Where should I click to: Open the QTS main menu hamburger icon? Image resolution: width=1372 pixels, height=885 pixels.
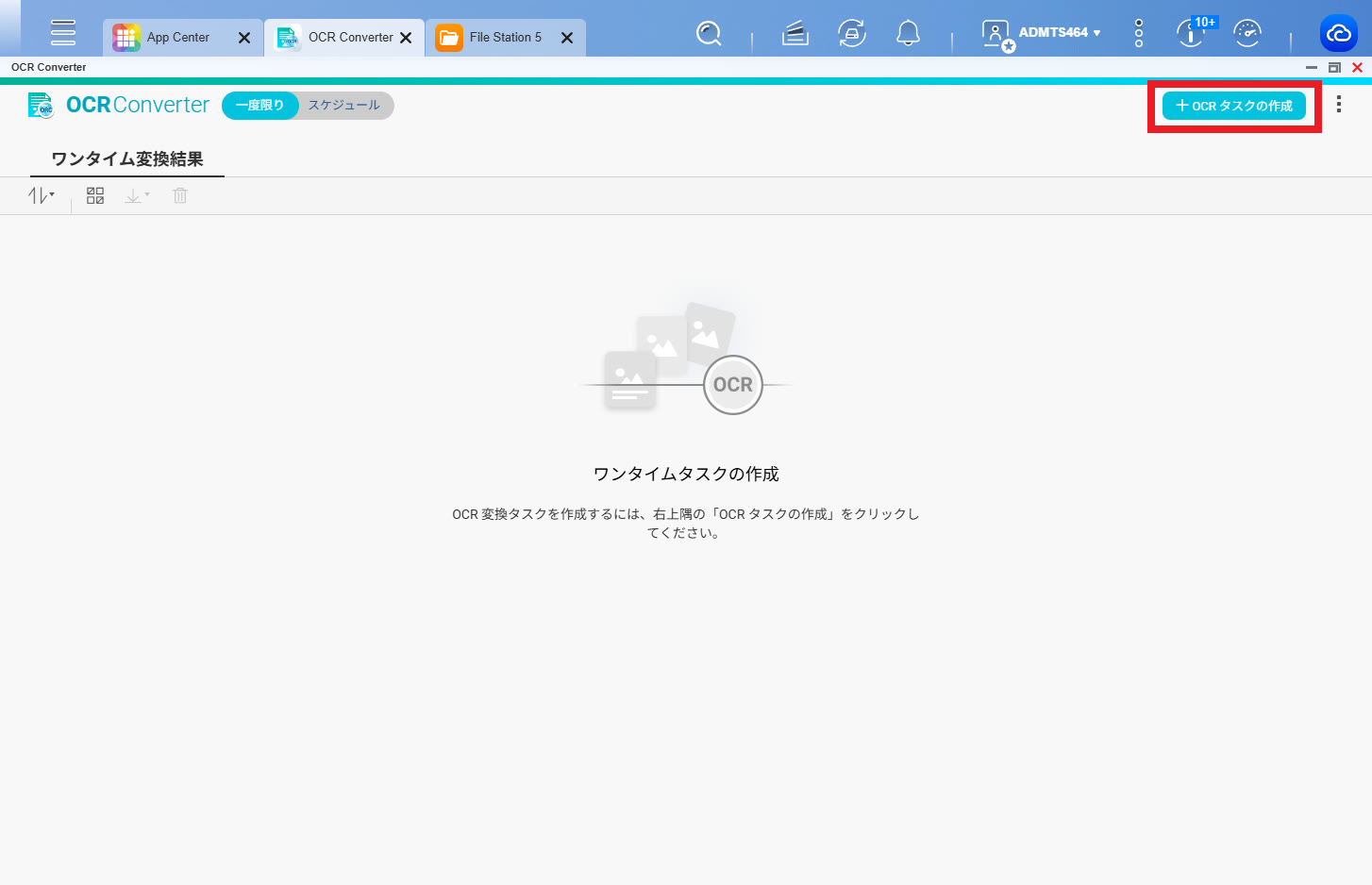click(63, 32)
